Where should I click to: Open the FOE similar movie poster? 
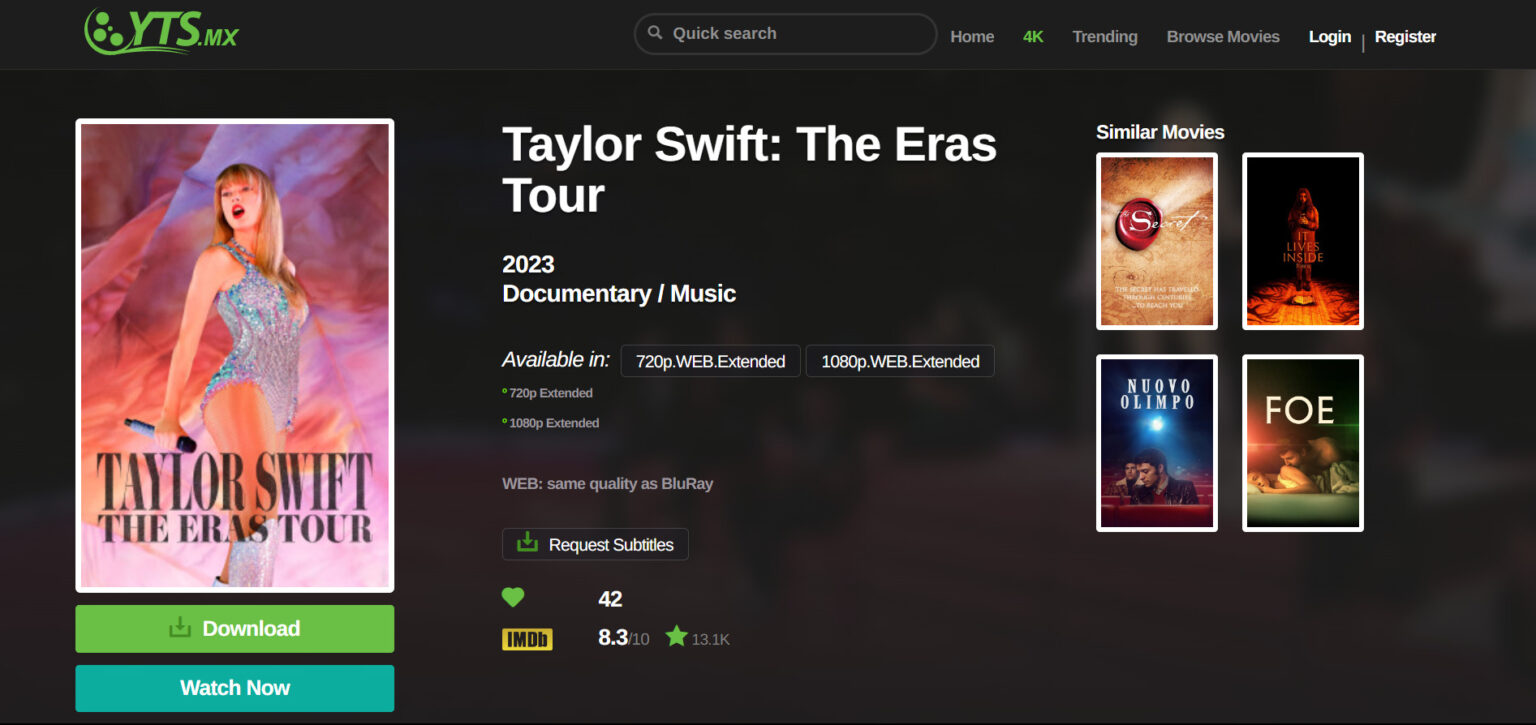point(1303,443)
